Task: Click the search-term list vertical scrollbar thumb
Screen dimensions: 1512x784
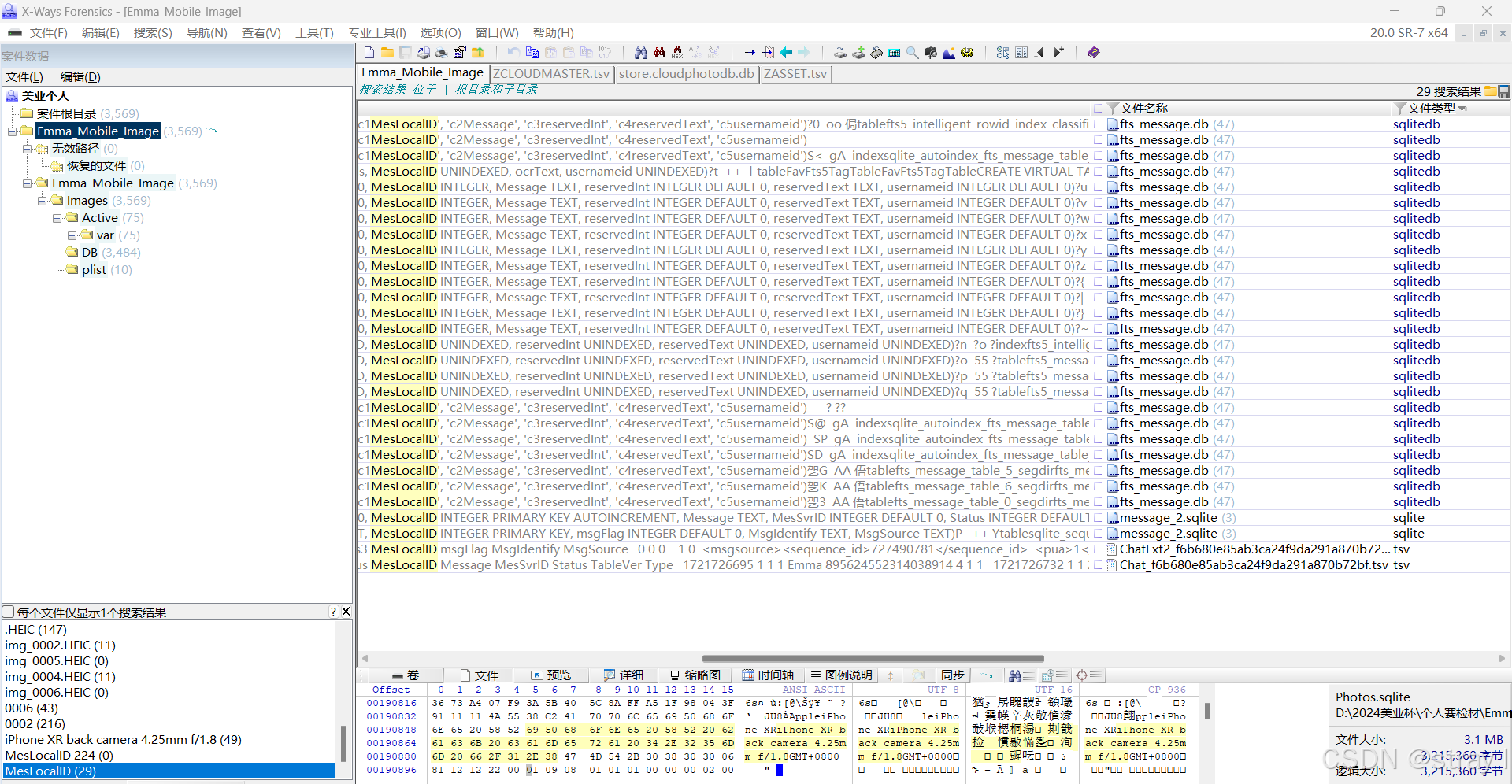Action: click(x=343, y=743)
